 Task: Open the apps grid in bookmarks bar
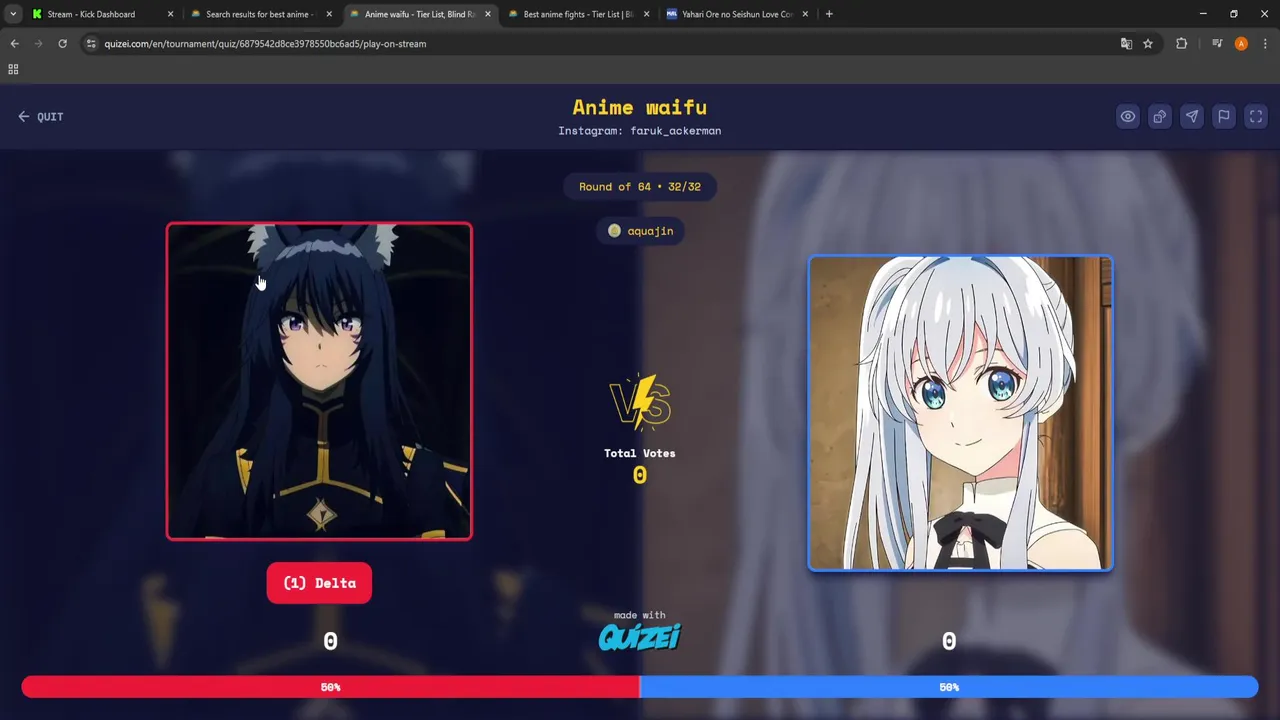coord(13,69)
